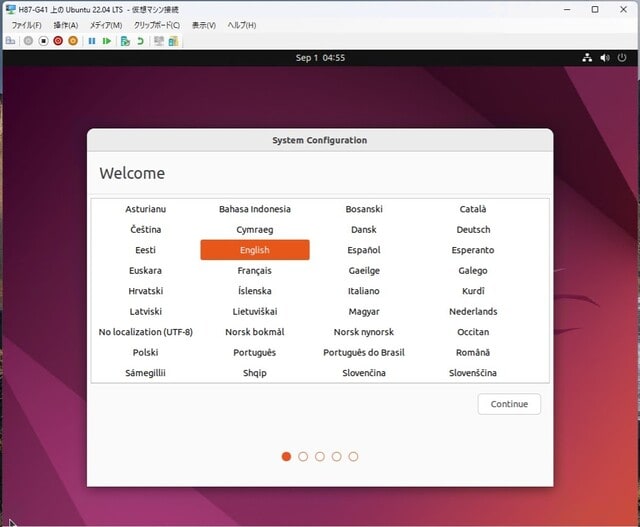Click the Ubuntu volume speaker icon
The width and height of the screenshot is (640, 527).
point(605,58)
